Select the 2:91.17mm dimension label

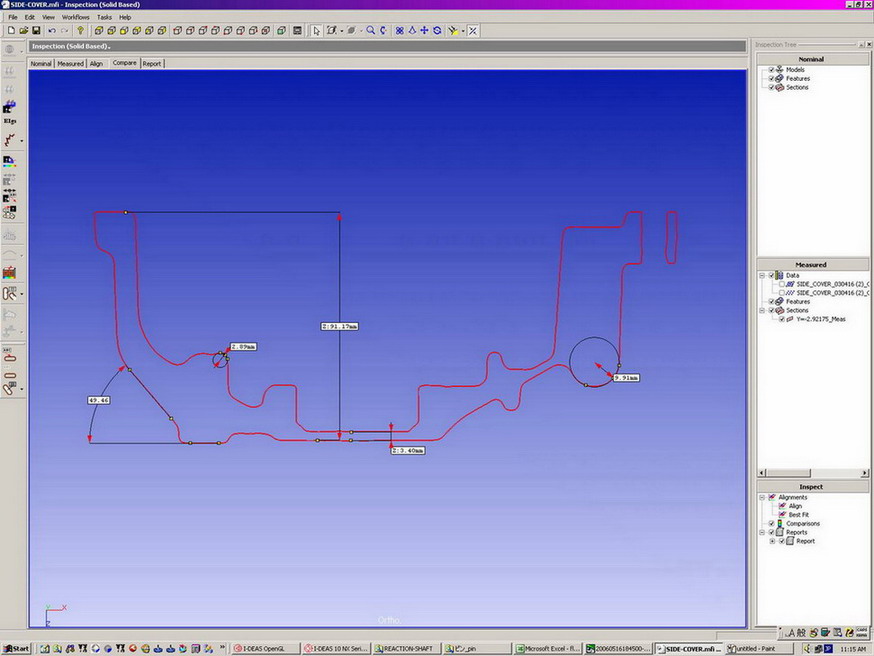(x=339, y=327)
